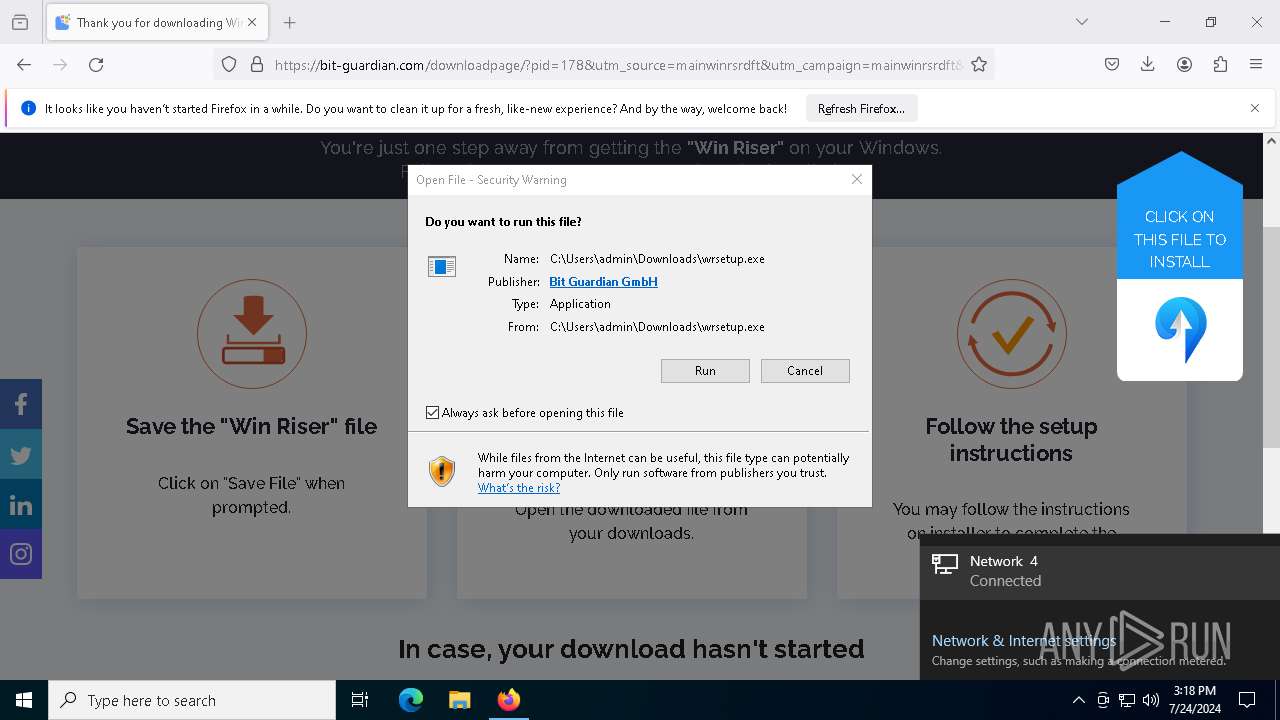Select the Thank you for downloading tab
1280x720 pixels.
pos(157,22)
